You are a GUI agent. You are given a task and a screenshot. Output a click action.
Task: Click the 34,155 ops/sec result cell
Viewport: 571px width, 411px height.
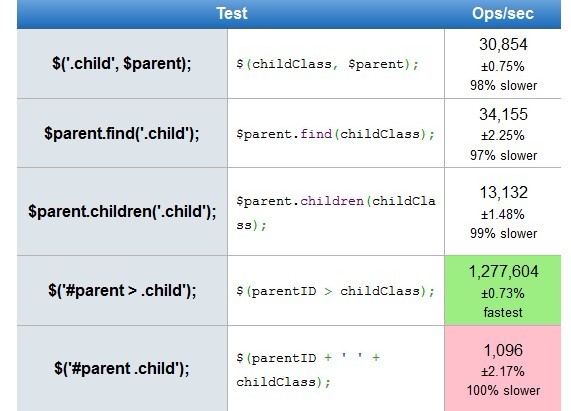[503, 133]
